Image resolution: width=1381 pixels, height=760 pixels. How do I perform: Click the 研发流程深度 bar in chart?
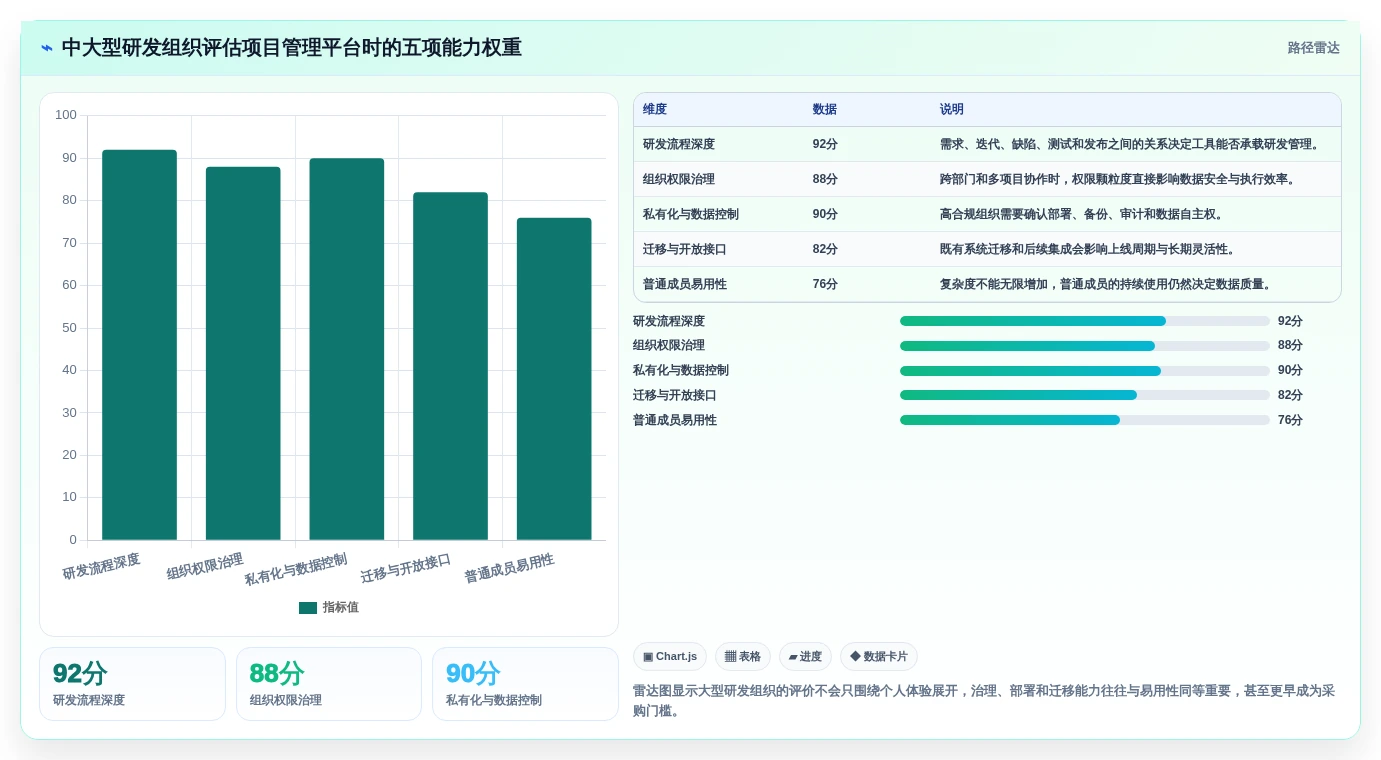(139, 345)
